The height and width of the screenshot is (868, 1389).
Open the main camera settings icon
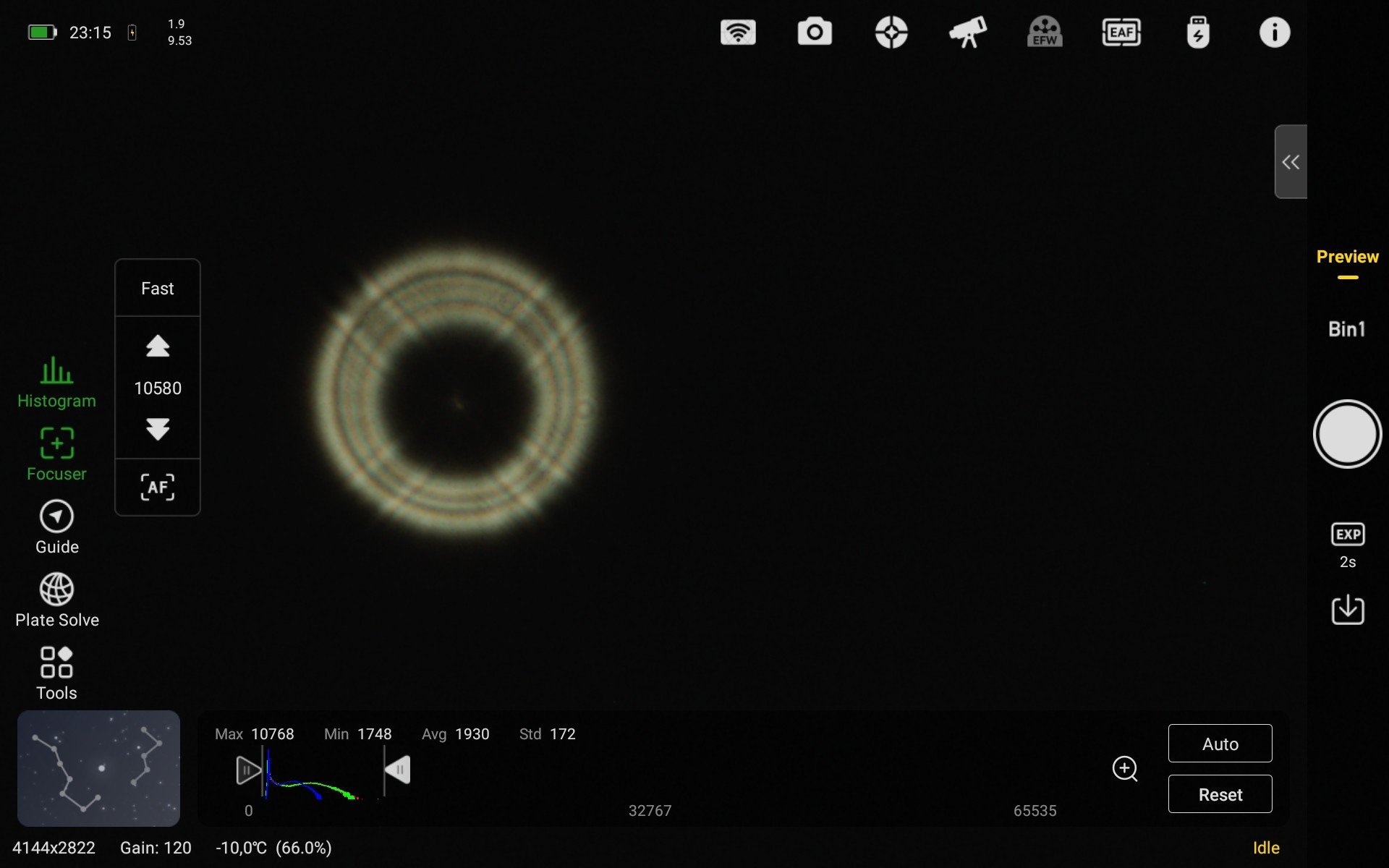815,33
